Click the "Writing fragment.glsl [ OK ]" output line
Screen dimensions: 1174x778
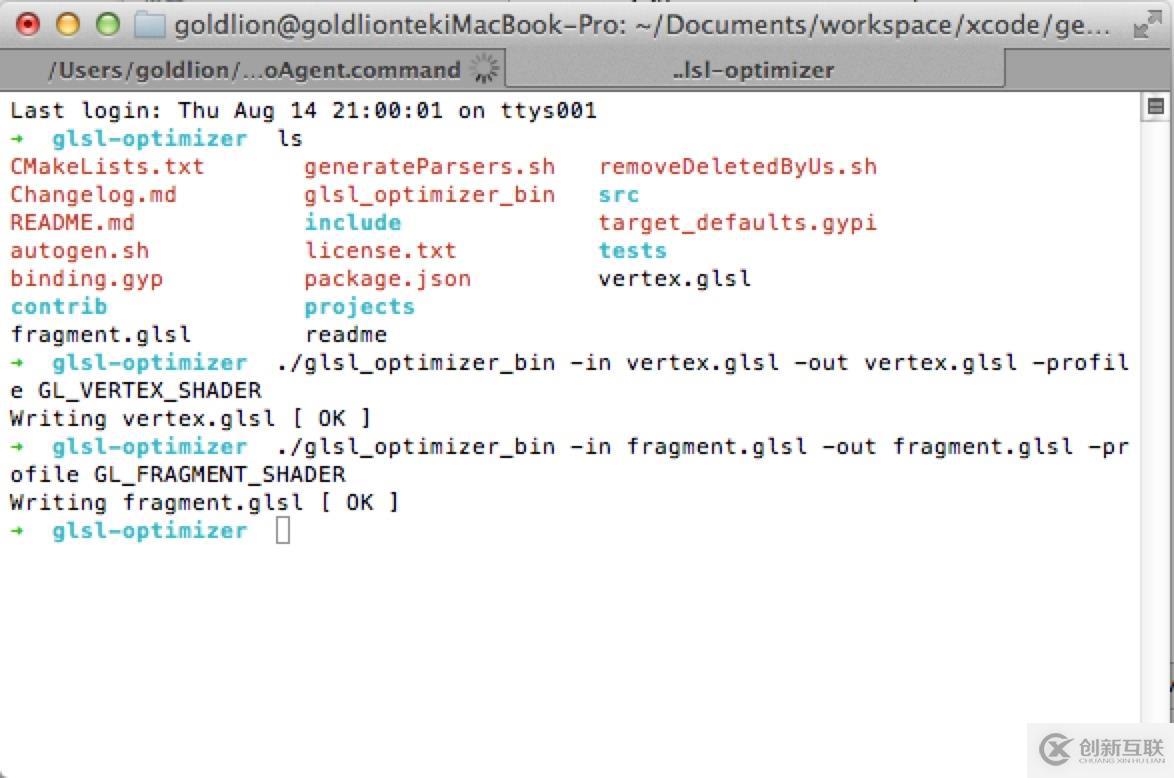204,503
